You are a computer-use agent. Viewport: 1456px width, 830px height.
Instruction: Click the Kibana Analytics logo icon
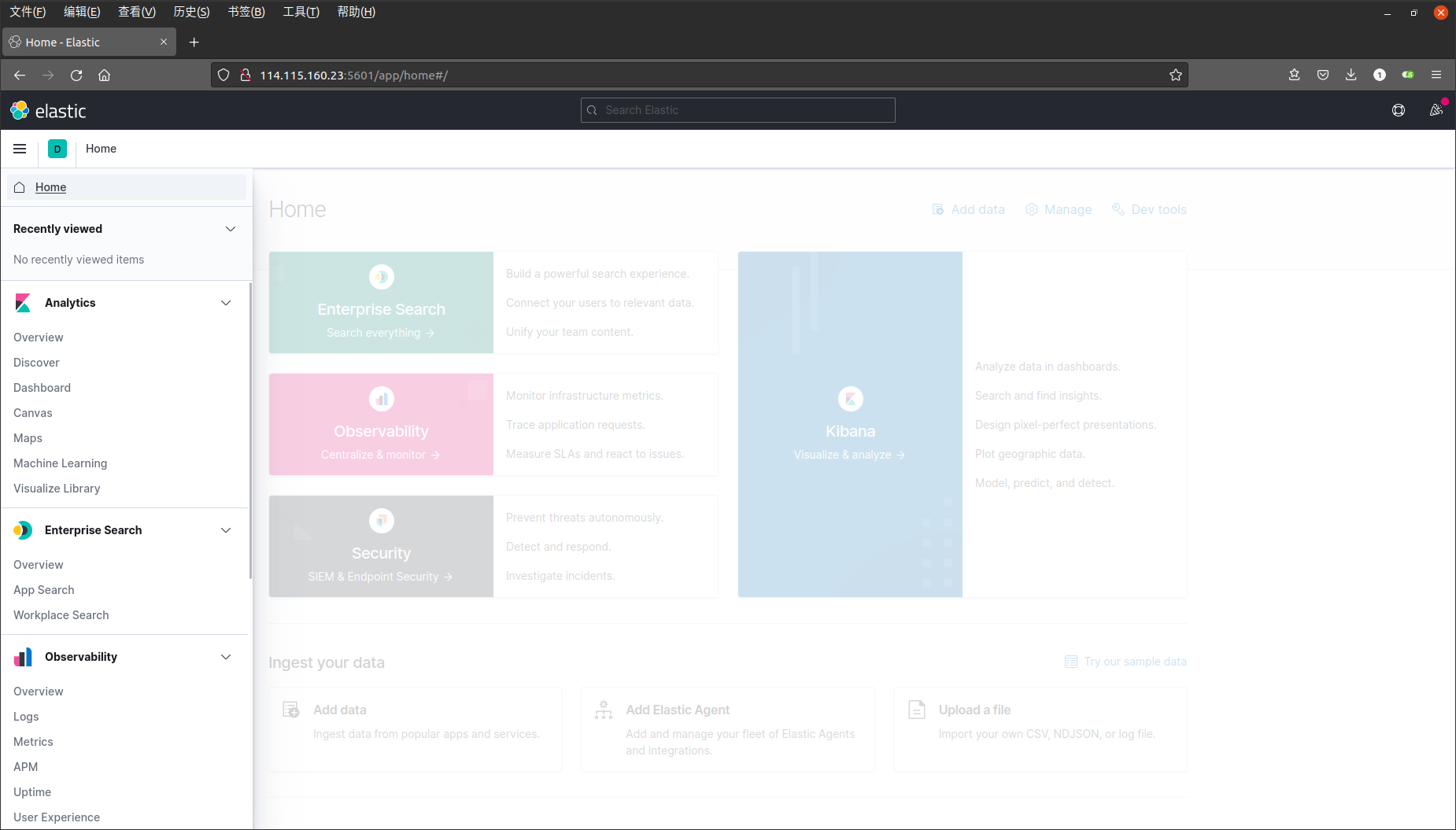[23, 303]
